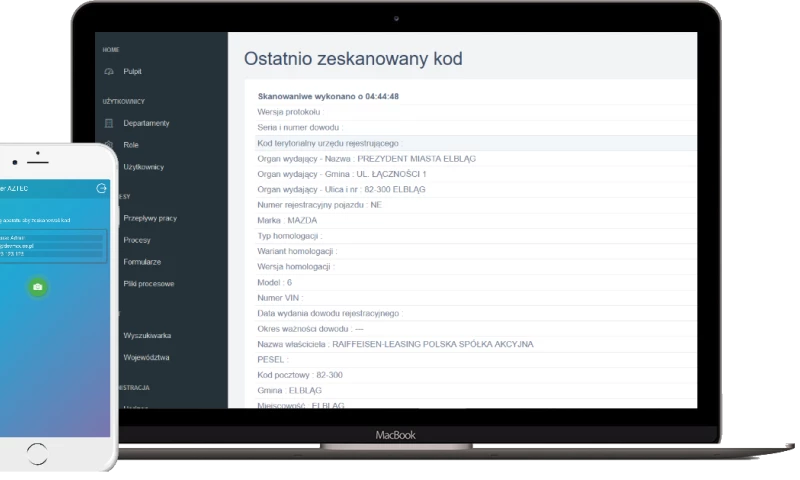The image size is (800, 480).
Task: Select the 'Numer VIN' row
Action: coord(476,297)
